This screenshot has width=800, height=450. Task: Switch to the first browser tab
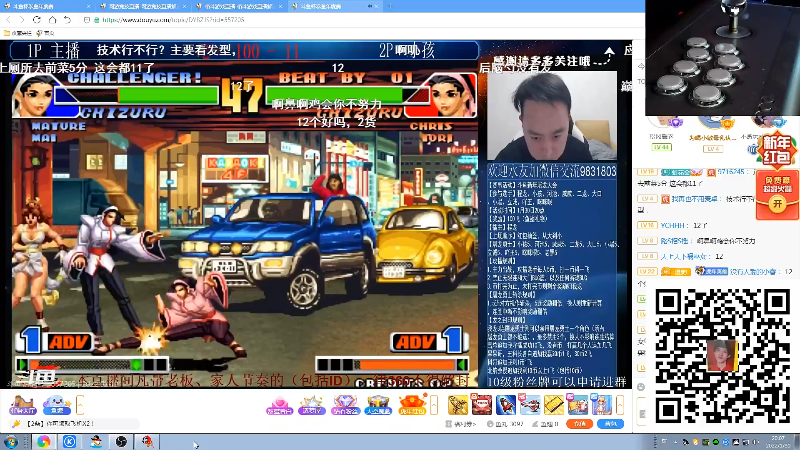coord(47,6)
